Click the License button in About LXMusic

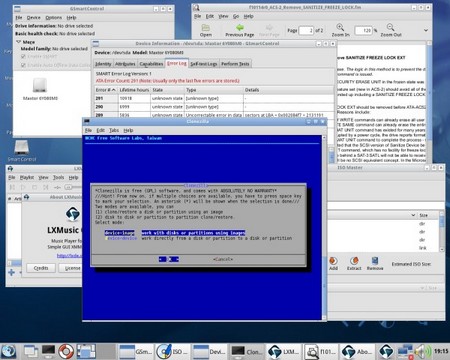(x=70, y=268)
